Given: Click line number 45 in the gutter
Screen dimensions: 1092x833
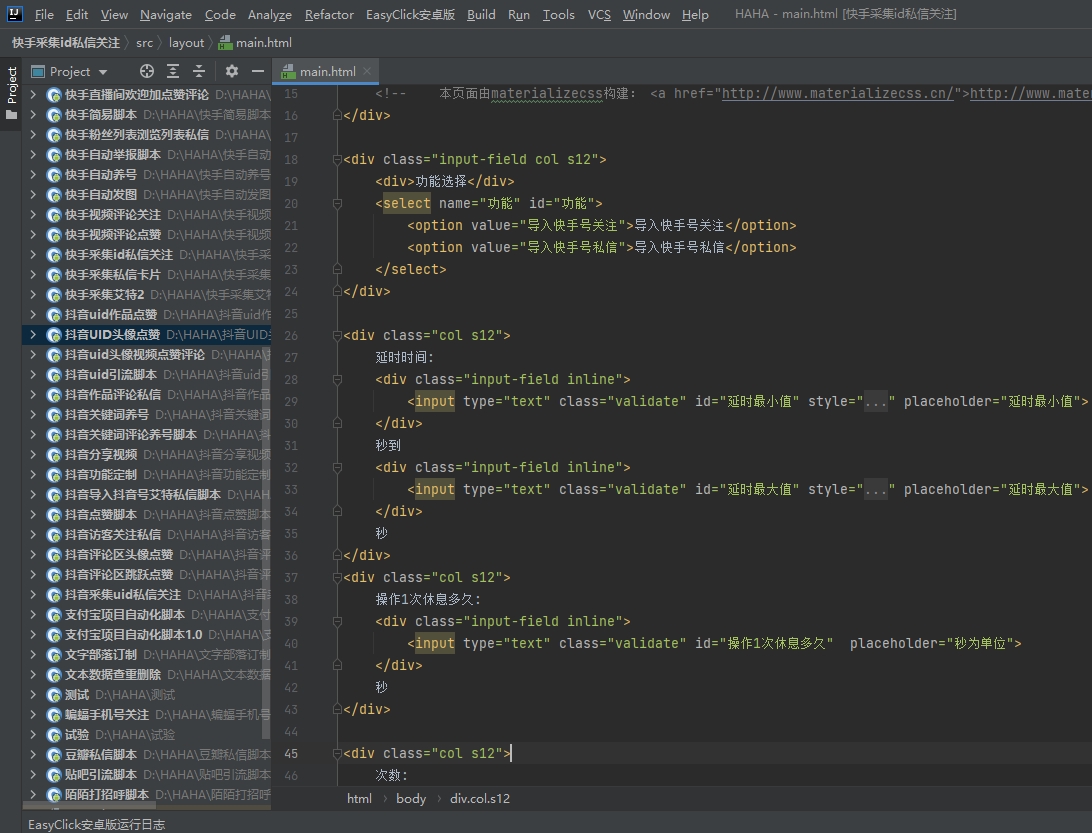Looking at the screenshot, I should point(290,754).
